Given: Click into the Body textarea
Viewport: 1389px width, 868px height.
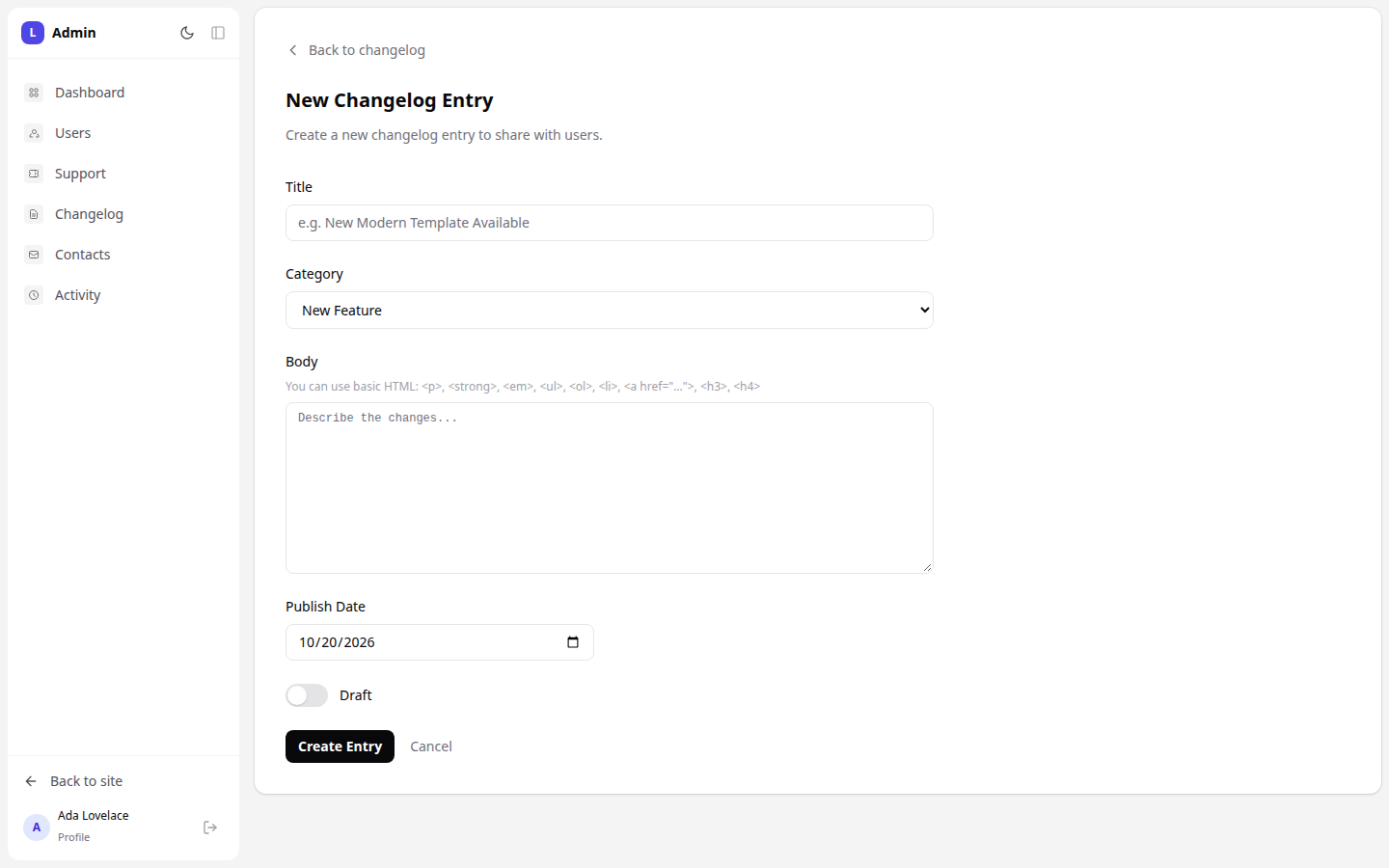Looking at the screenshot, I should click(610, 488).
